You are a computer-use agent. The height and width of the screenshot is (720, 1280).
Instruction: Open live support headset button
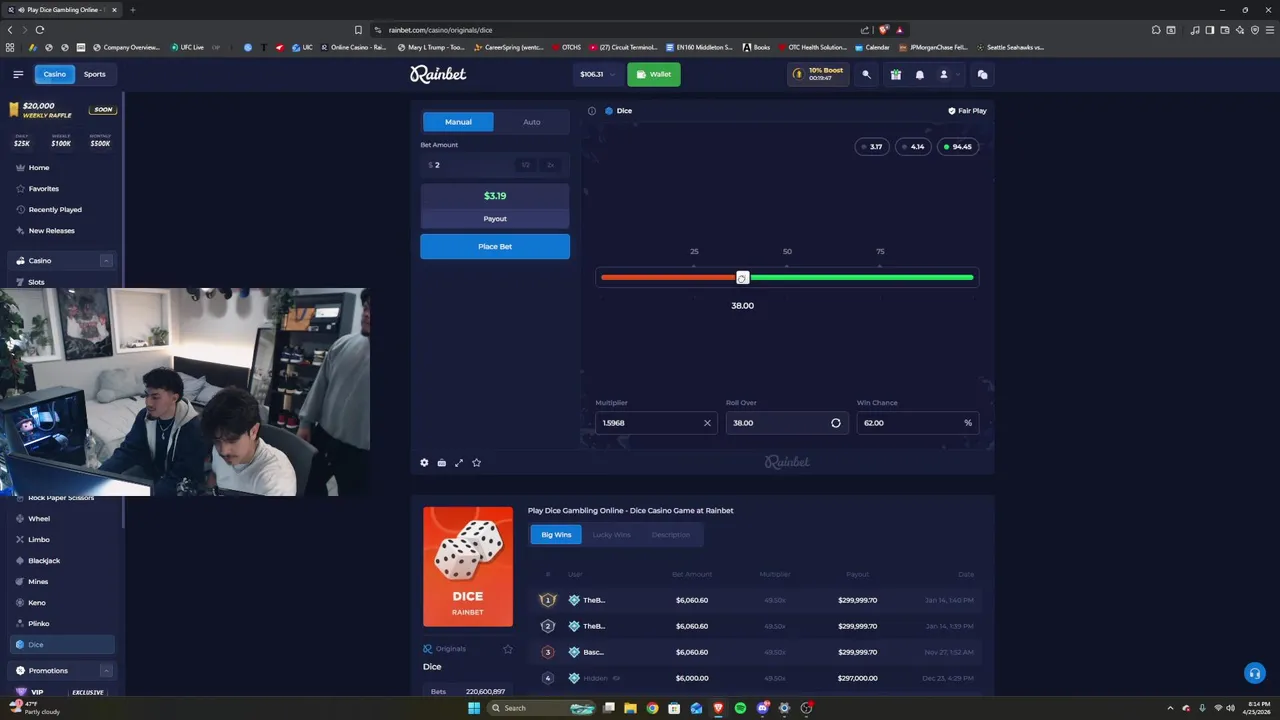(x=1254, y=674)
